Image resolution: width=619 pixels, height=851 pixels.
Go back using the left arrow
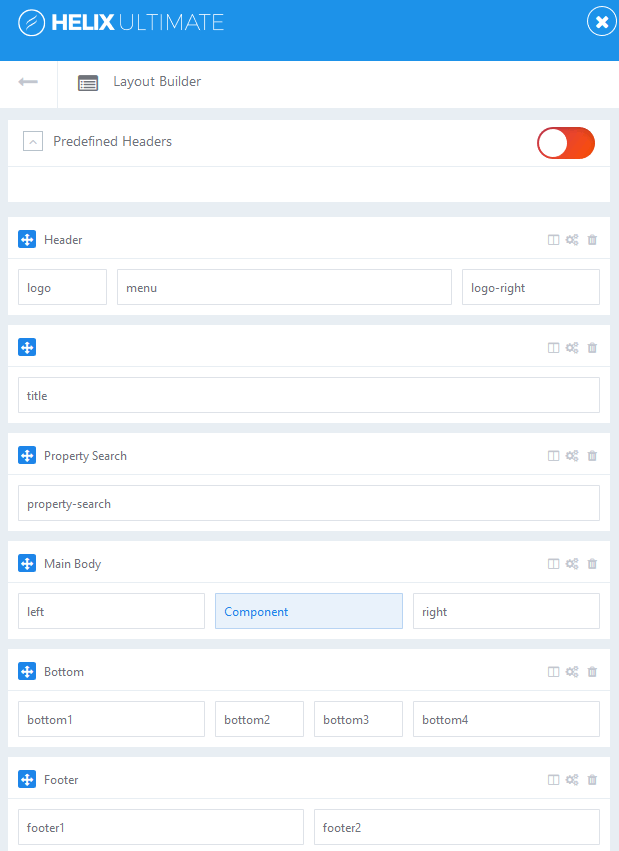pyautogui.click(x=28, y=82)
